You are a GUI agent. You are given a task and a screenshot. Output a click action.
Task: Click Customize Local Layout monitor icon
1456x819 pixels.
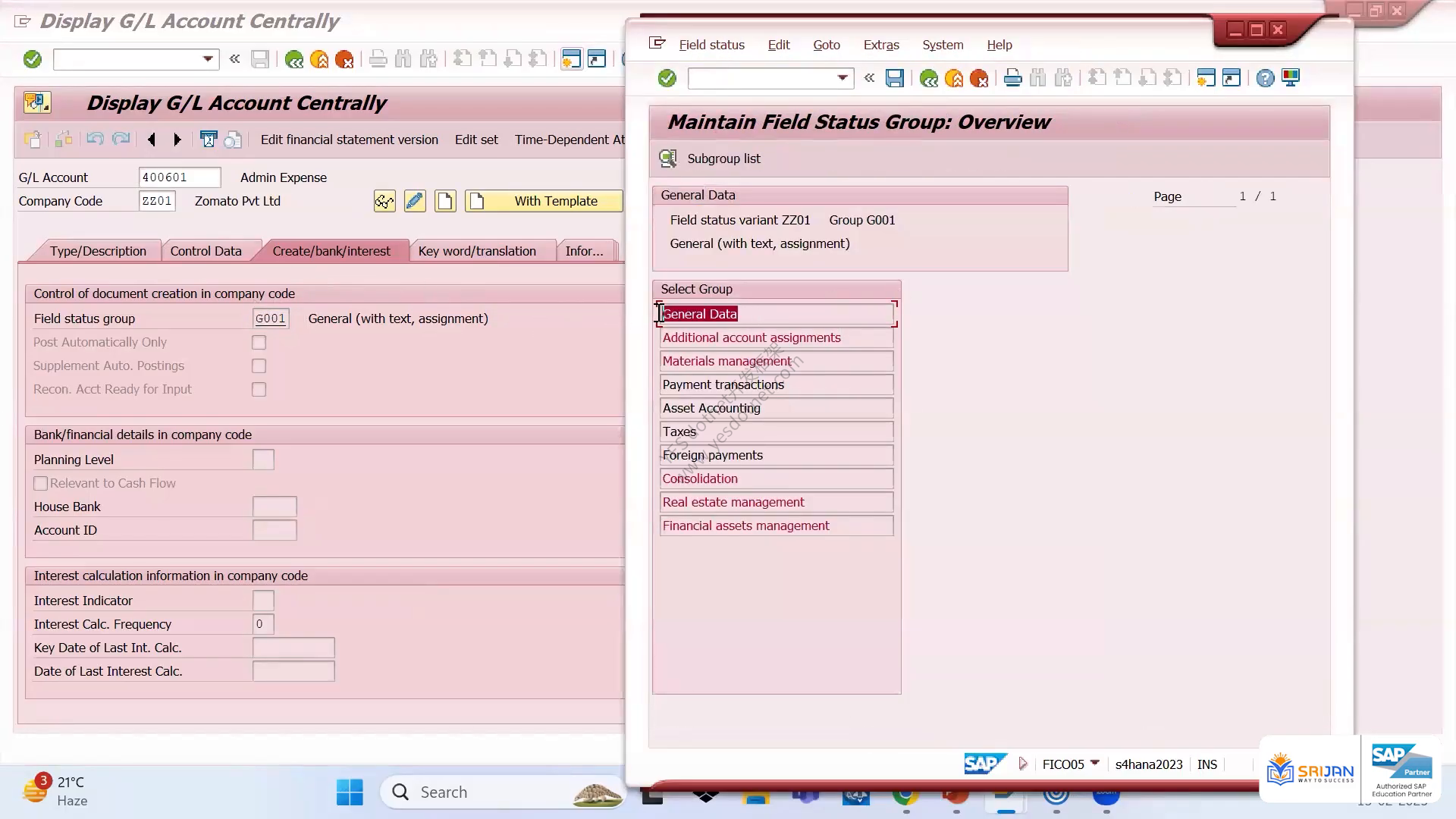point(1291,78)
